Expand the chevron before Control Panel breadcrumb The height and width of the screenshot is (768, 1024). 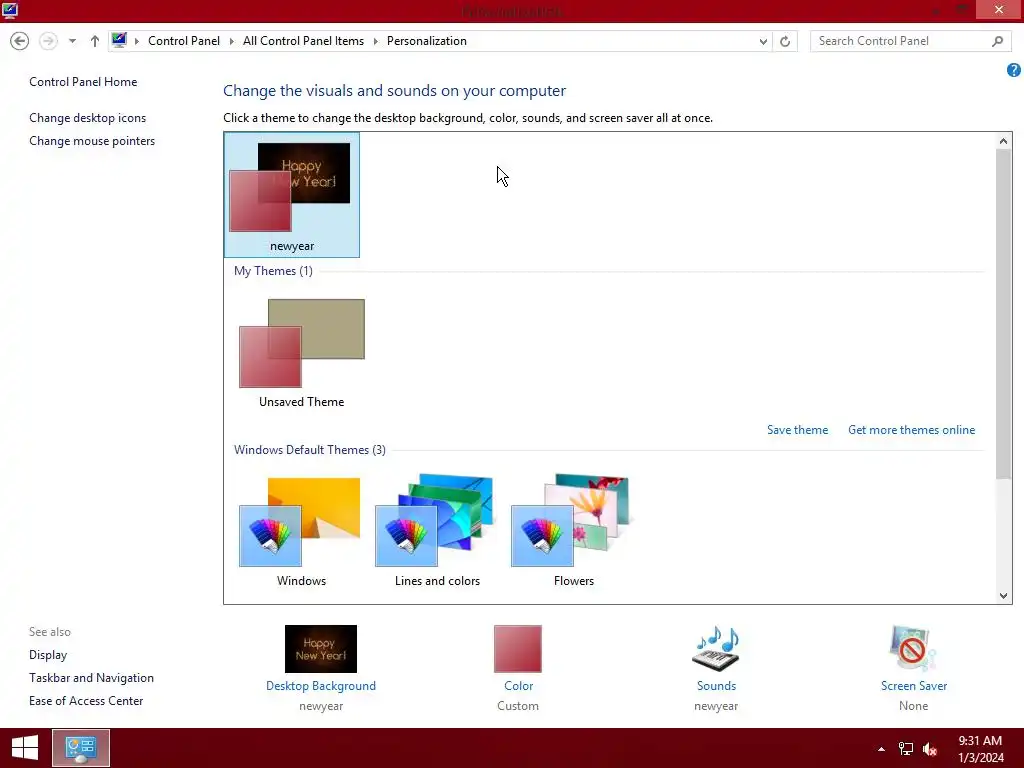coord(137,41)
